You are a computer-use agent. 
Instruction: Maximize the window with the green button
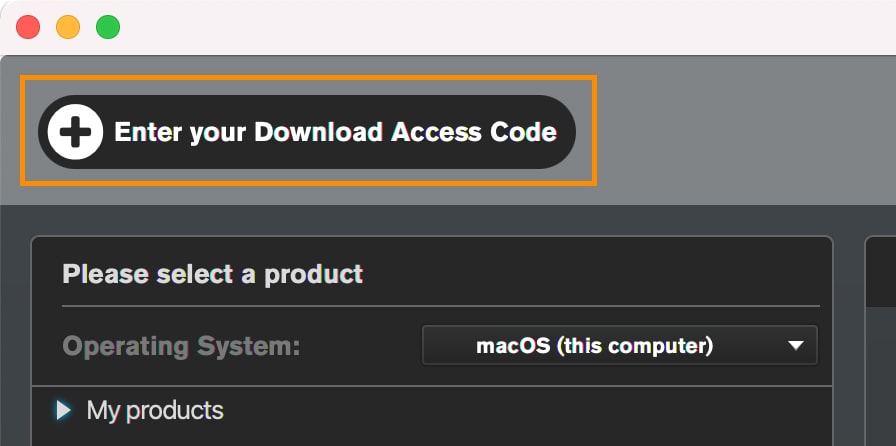coord(108,28)
